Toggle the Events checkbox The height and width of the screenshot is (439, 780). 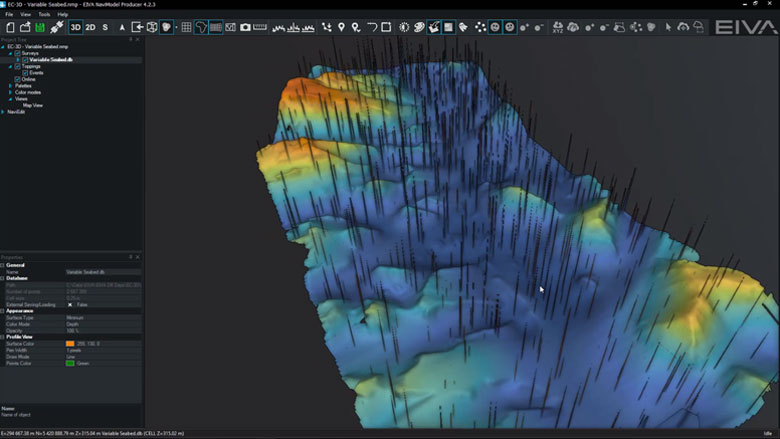pos(25,73)
